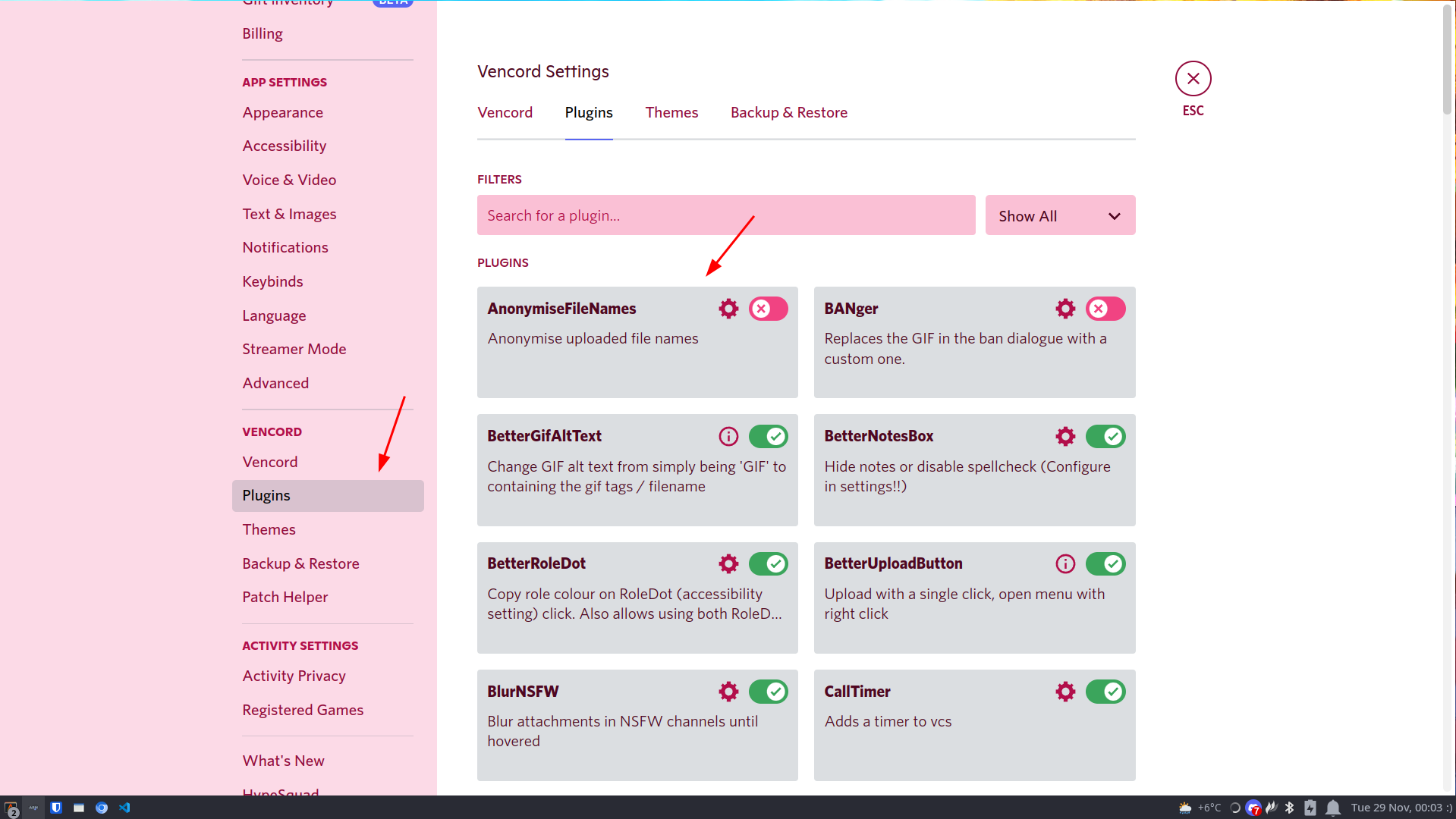
Task: Open Bitwarden from the taskbar
Action: [x=56, y=808]
